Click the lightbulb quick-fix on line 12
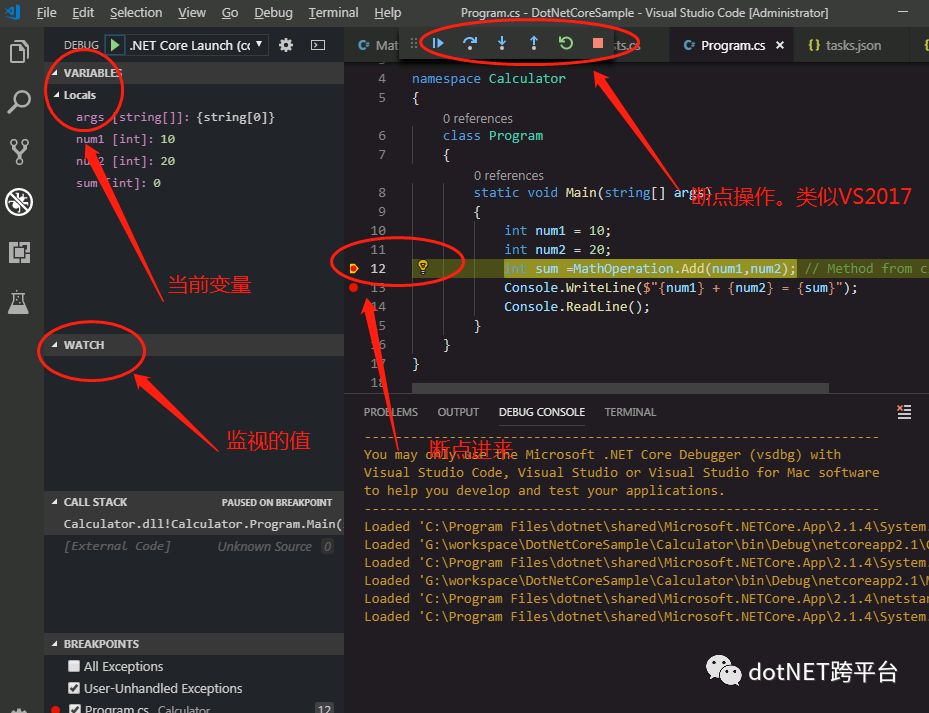The image size is (929, 713). [423, 267]
